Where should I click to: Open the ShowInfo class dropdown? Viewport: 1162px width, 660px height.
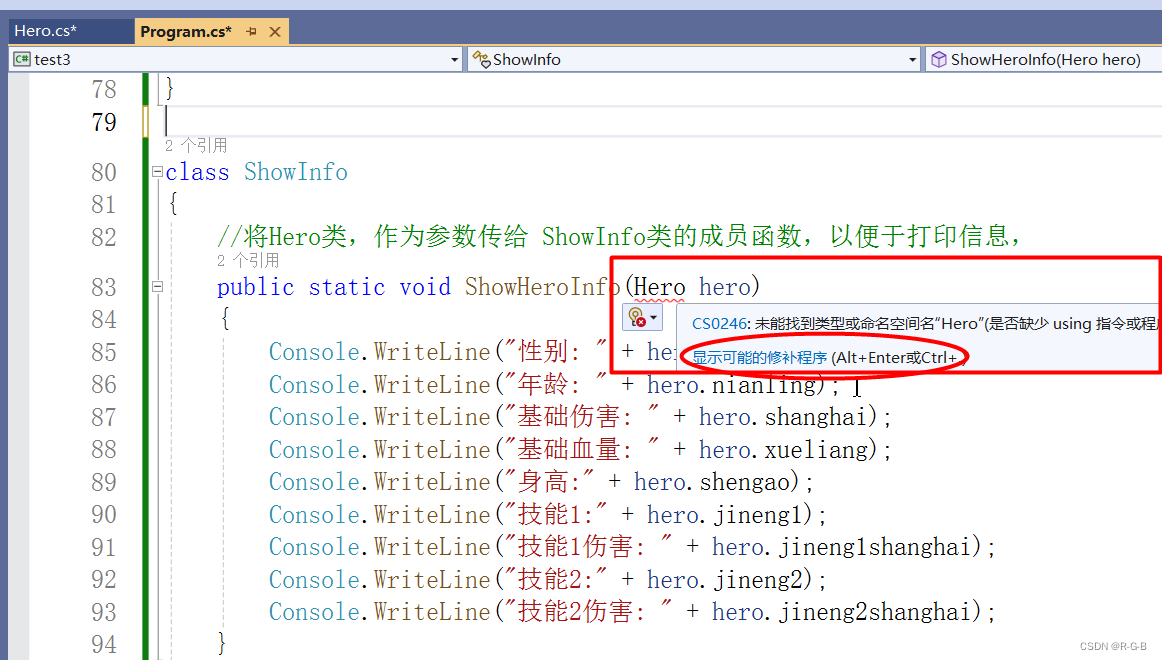point(912,60)
